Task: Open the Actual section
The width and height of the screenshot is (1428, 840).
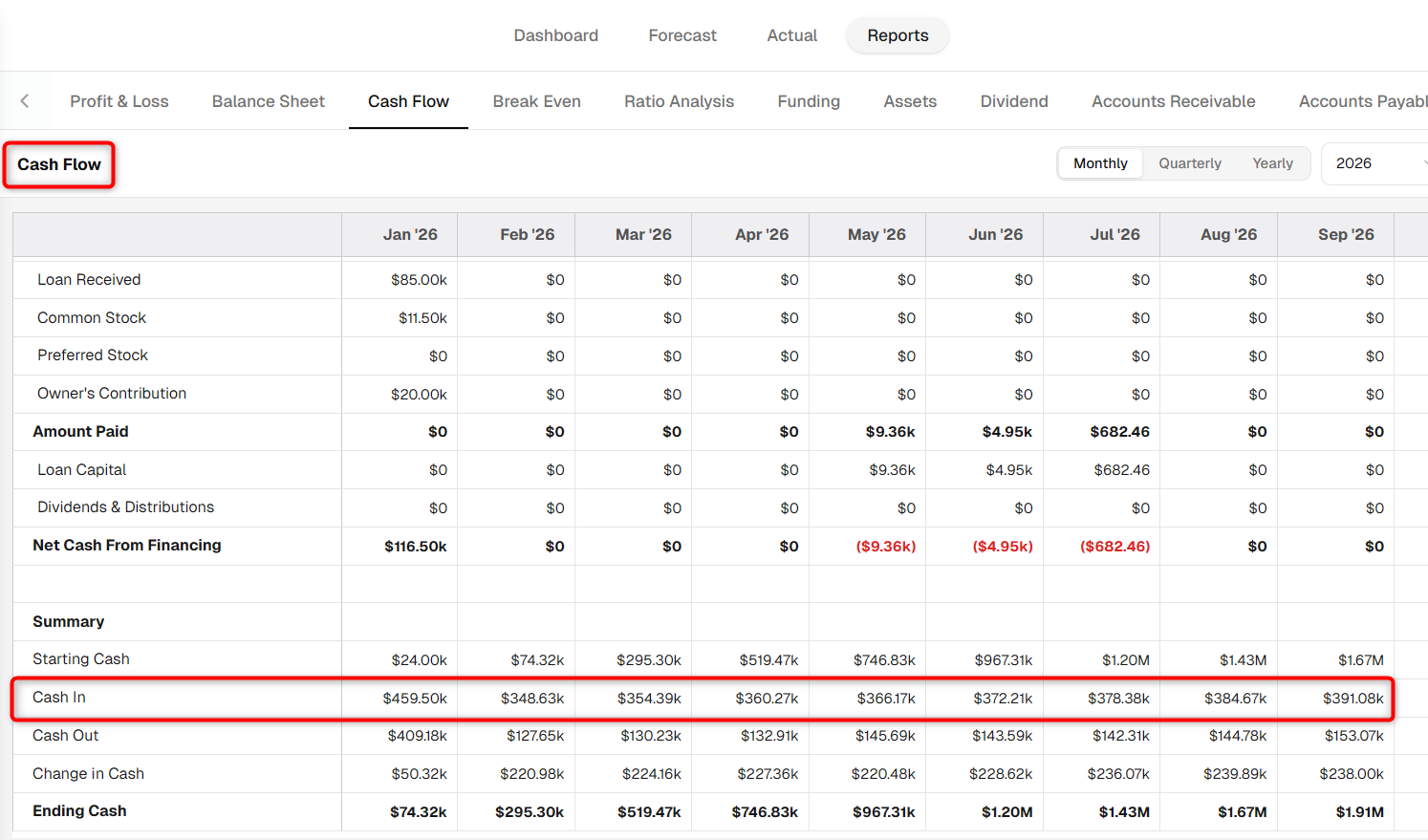Action: pyautogui.click(x=791, y=35)
